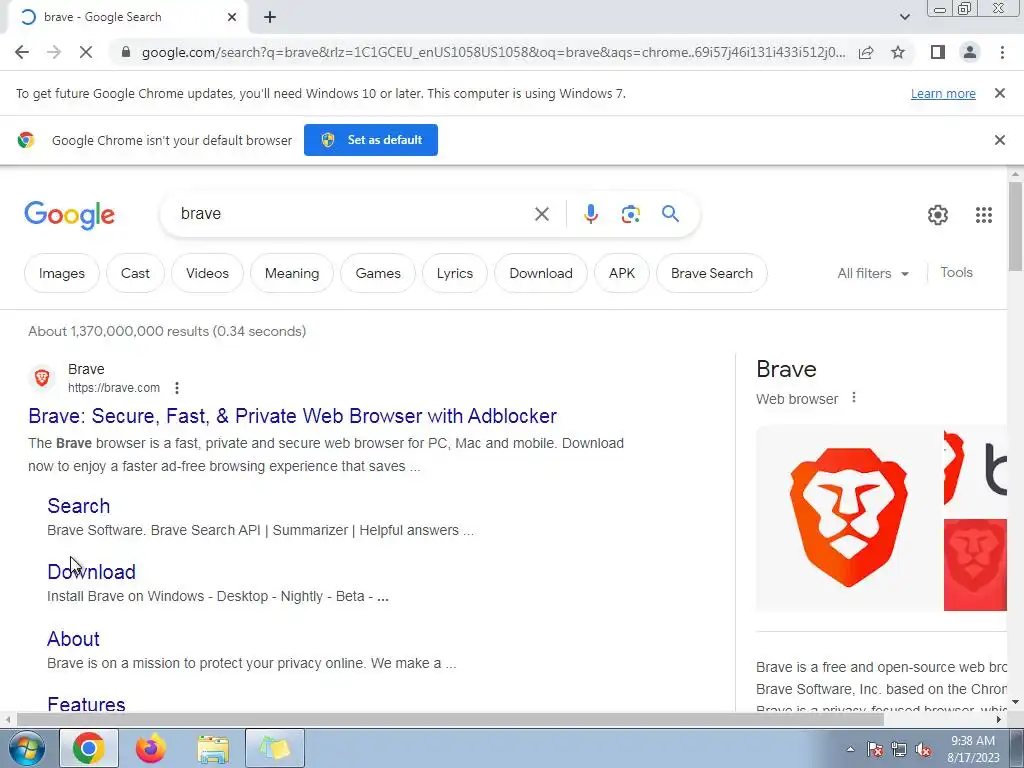Select the Games filter chip
Viewport: 1024px width, 768px height.
click(378, 273)
